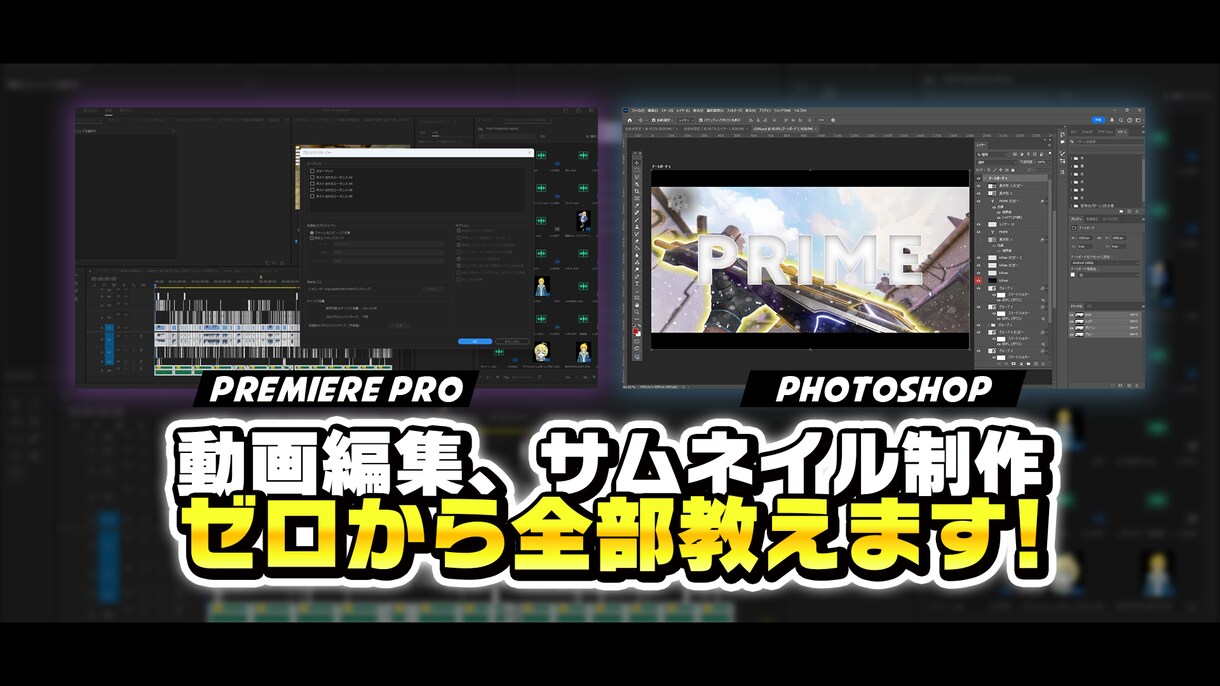Open Photoshop's レイヤー menu
1220x686 pixels.
coord(683,111)
